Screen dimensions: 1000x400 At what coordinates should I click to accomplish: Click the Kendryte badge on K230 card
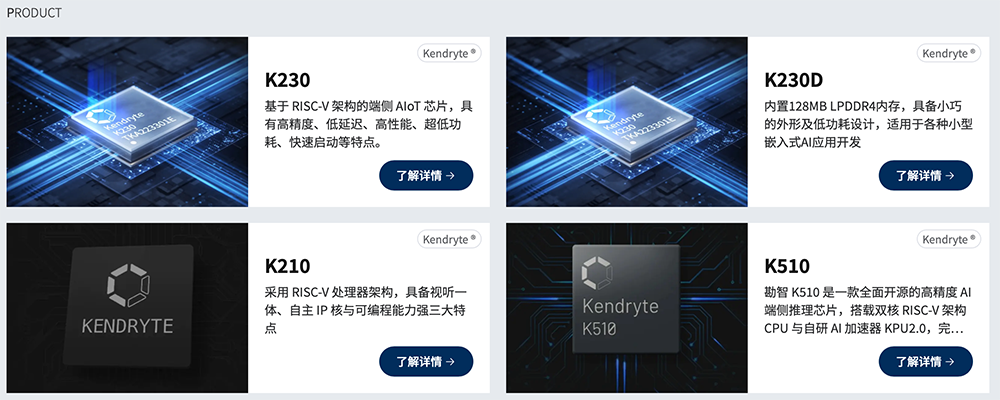(x=450, y=54)
